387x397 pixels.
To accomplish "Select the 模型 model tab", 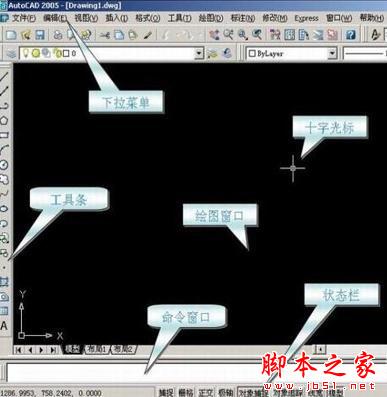I will 73,349.
